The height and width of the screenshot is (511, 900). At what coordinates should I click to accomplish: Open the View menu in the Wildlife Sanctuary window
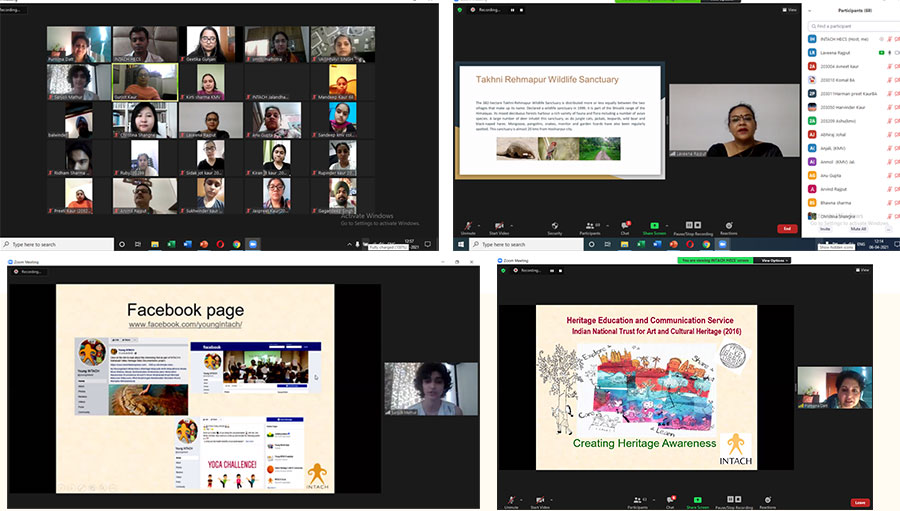789,10
